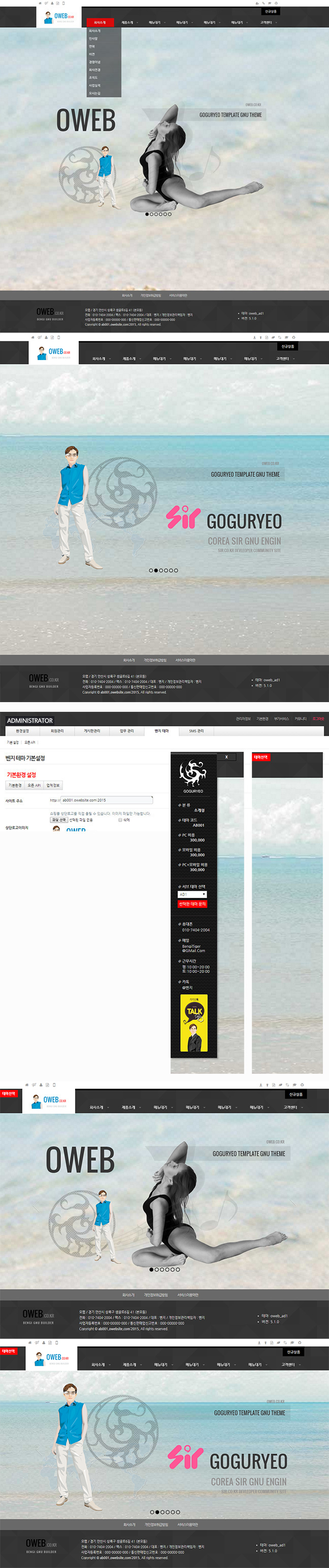This screenshot has height=1568, width=329.
Task: Select the 기본 설정 sub-tab
Action: pyautogui.click(x=13, y=743)
